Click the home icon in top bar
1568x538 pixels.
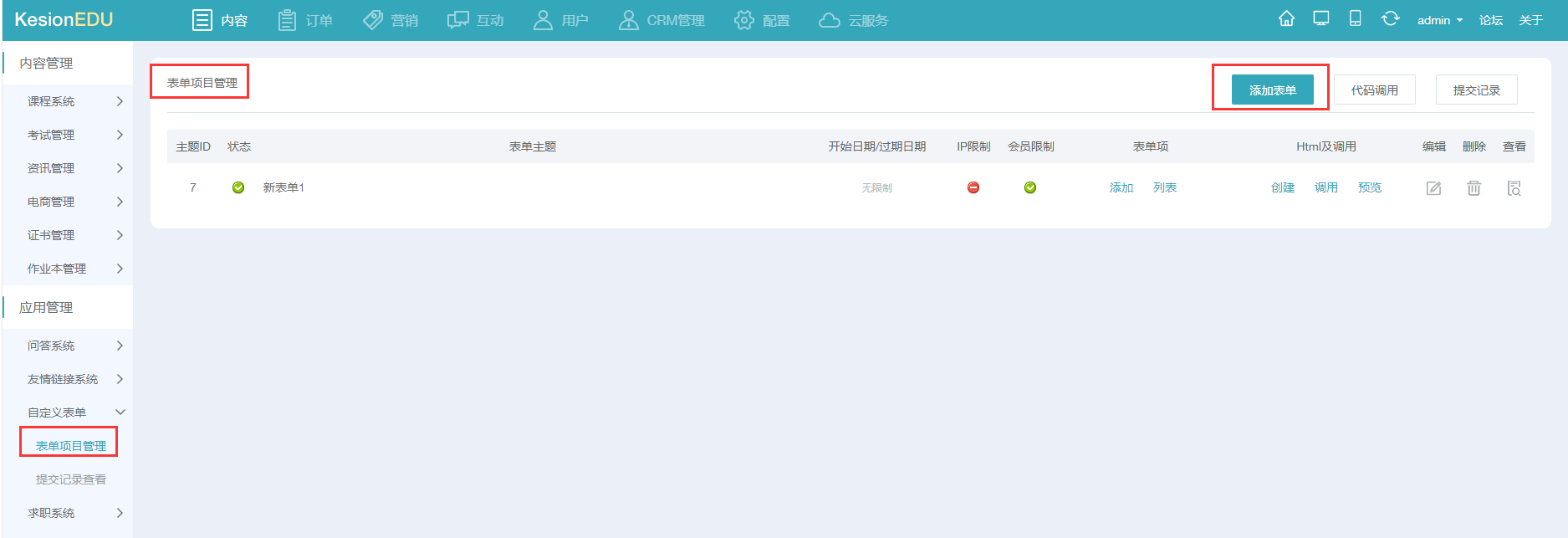(x=1286, y=18)
